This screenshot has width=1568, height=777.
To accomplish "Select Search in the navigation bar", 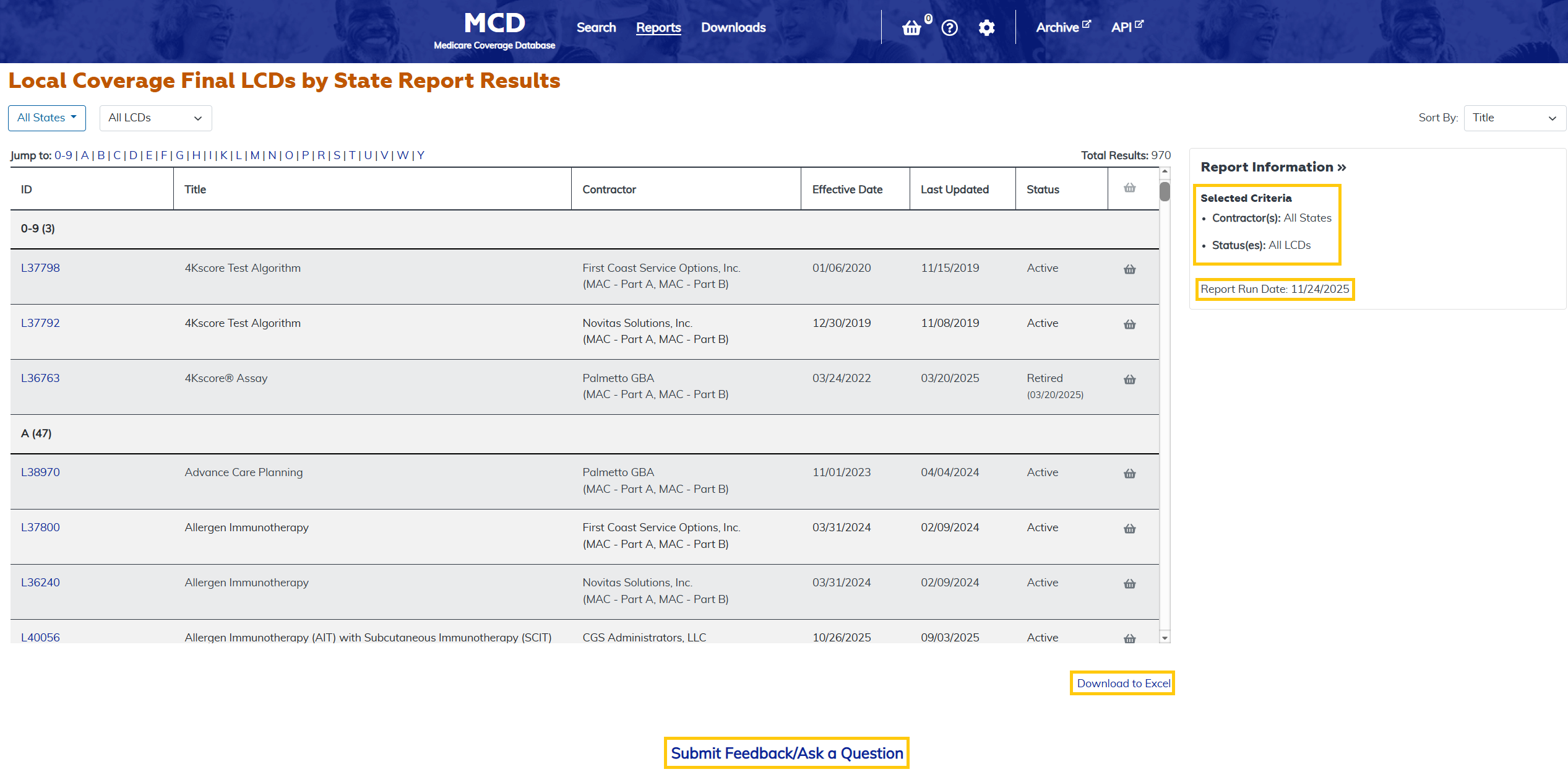I will 595,27.
